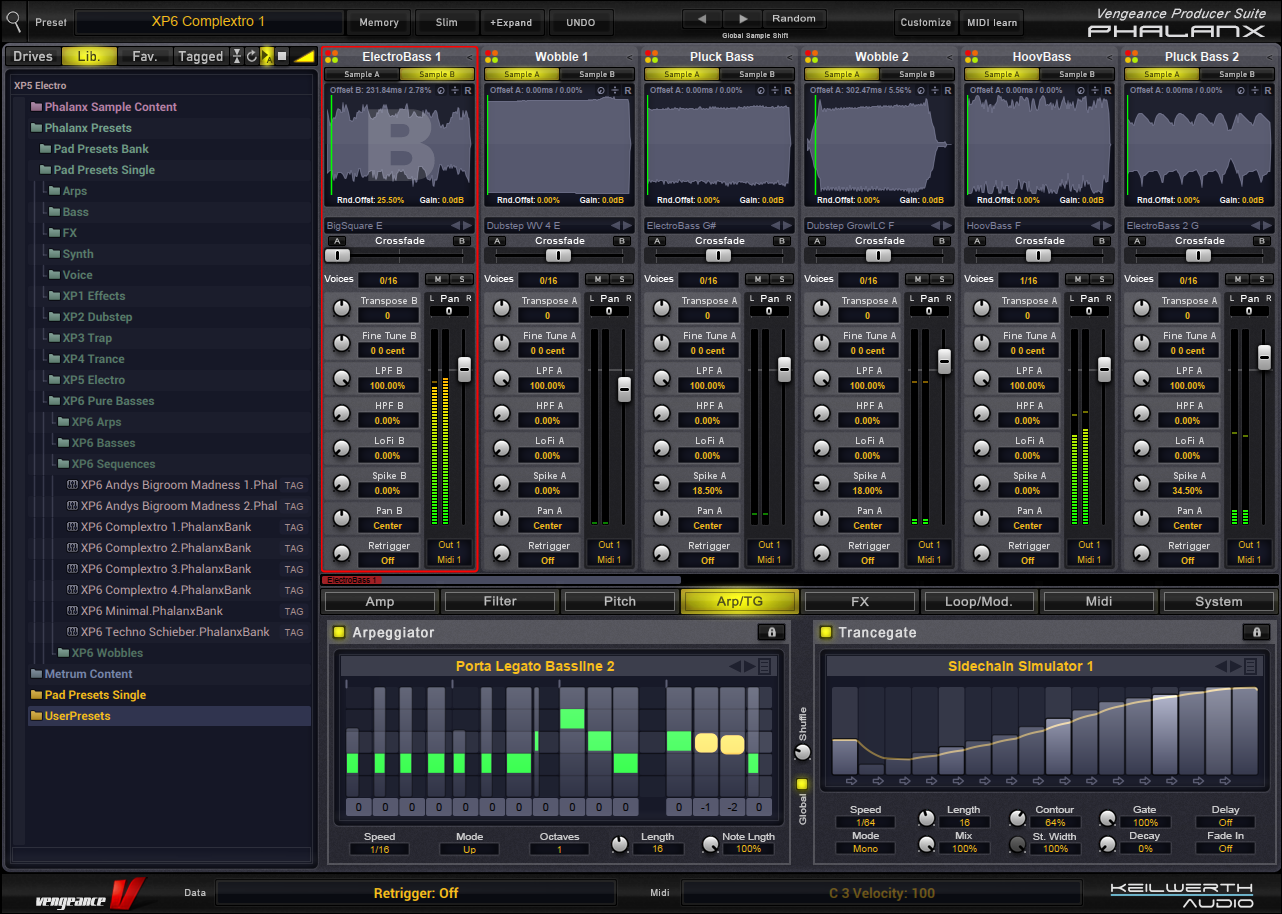Open the Trancegate Mode dropdown showing Mono
Image resolution: width=1282 pixels, height=914 pixels.
865,849
